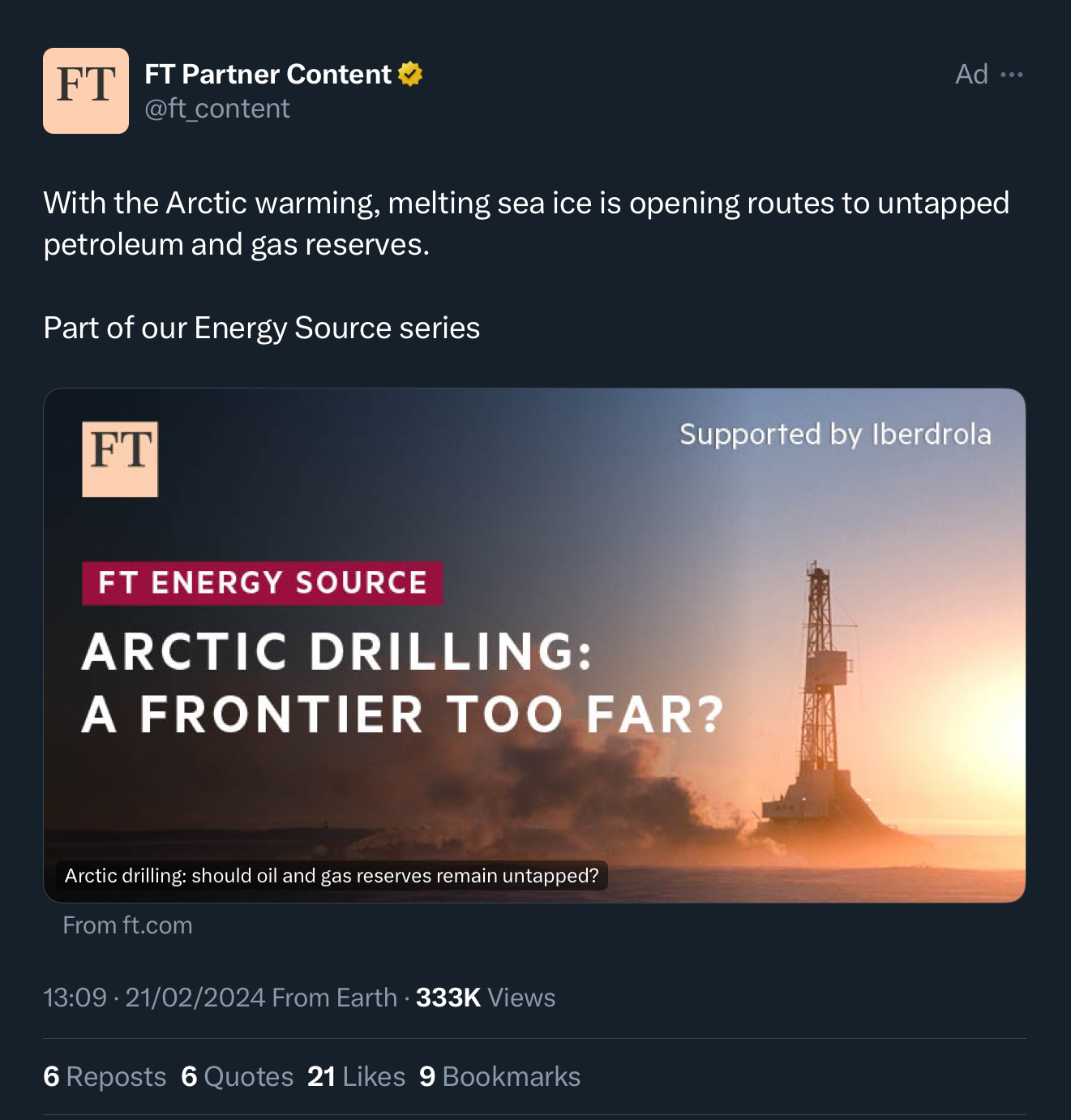
Task: Click the caption about untapped oil reserves
Action: coord(331,876)
